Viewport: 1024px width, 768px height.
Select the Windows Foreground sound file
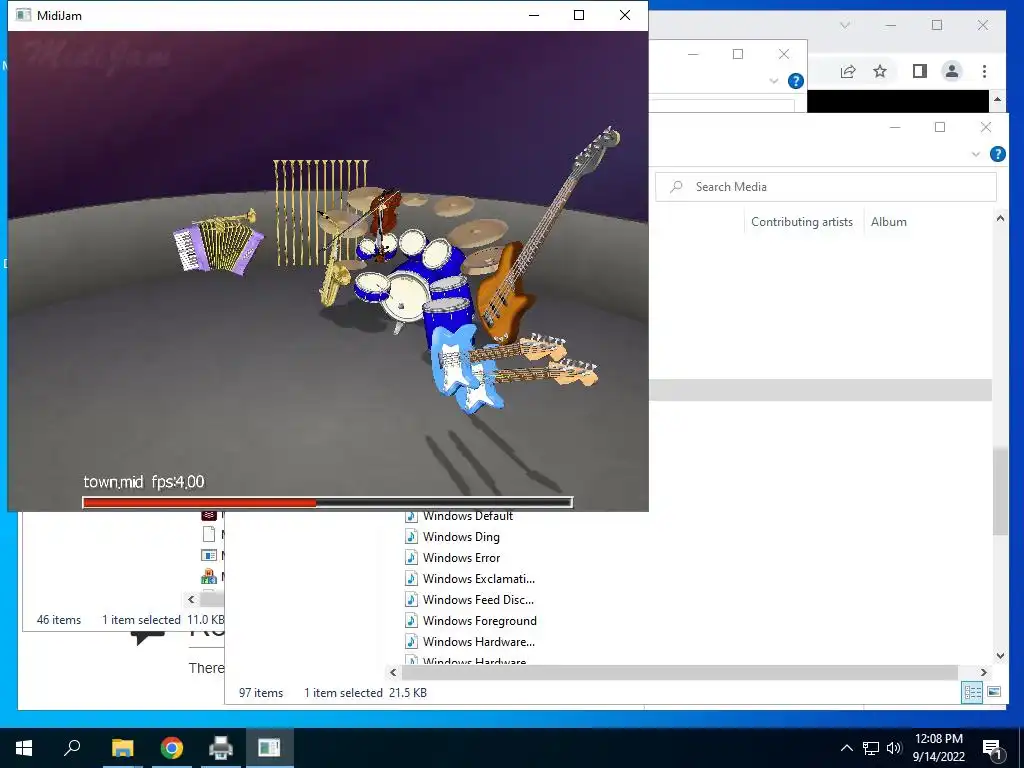[479, 620]
